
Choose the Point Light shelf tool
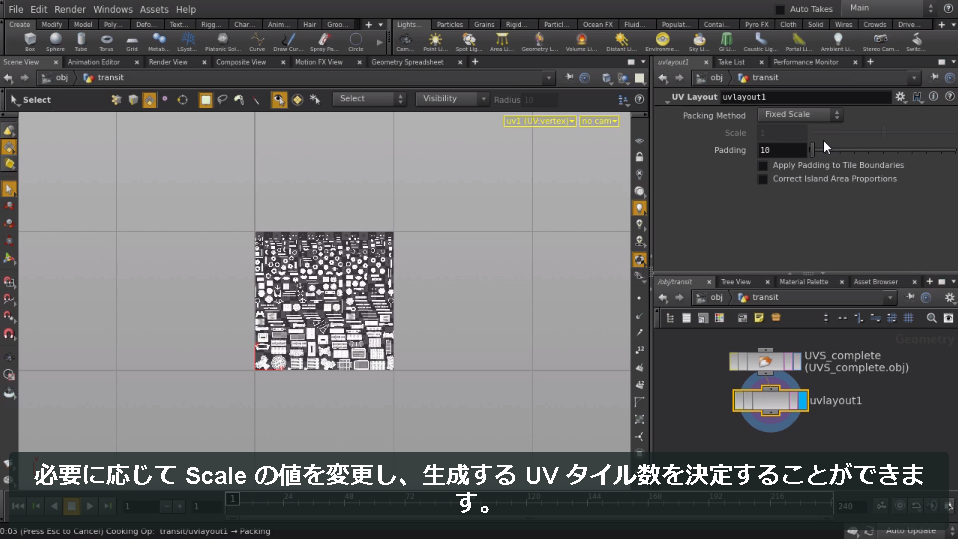(x=435, y=42)
